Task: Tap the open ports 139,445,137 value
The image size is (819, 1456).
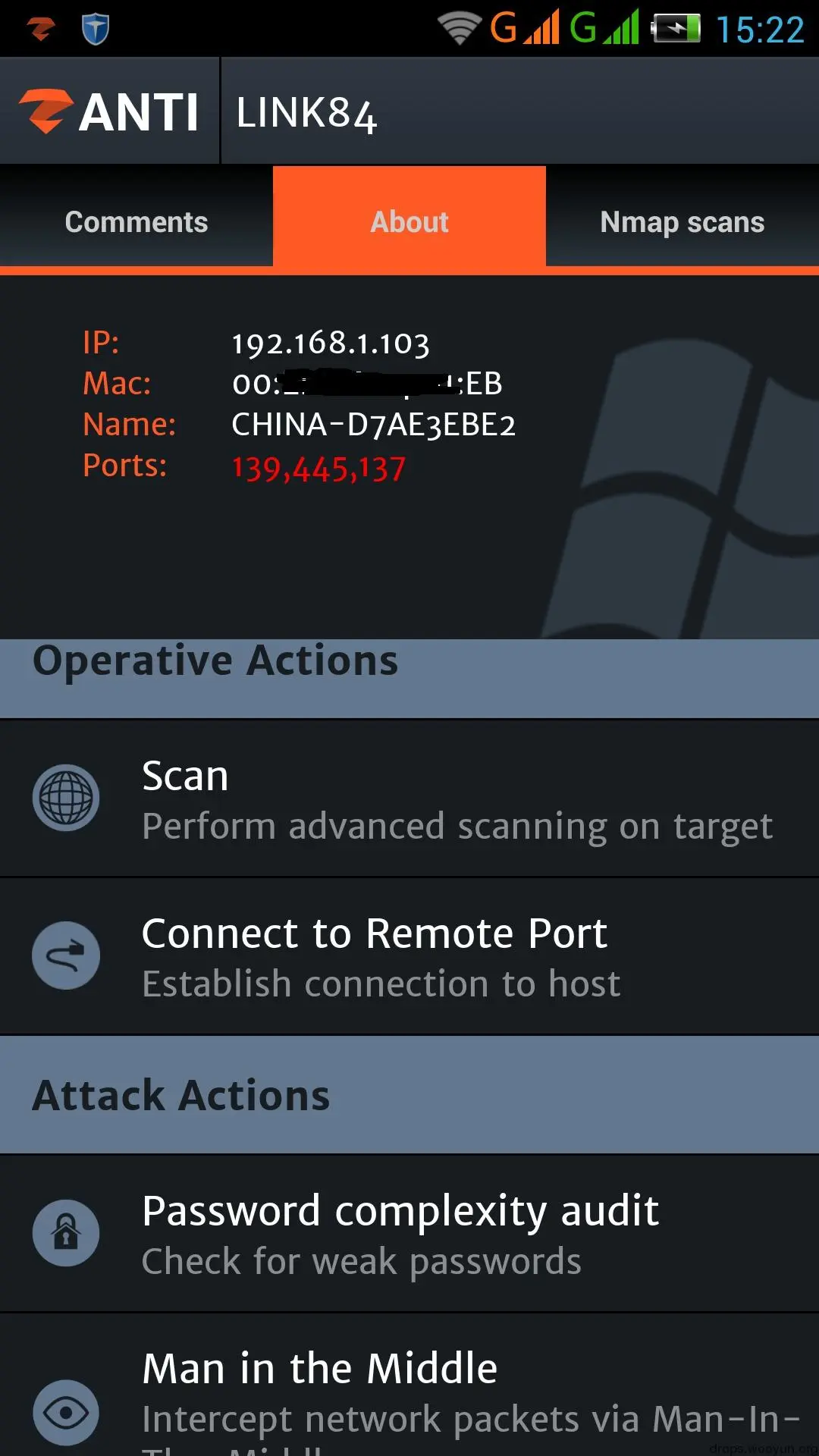Action: pos(318,468)
